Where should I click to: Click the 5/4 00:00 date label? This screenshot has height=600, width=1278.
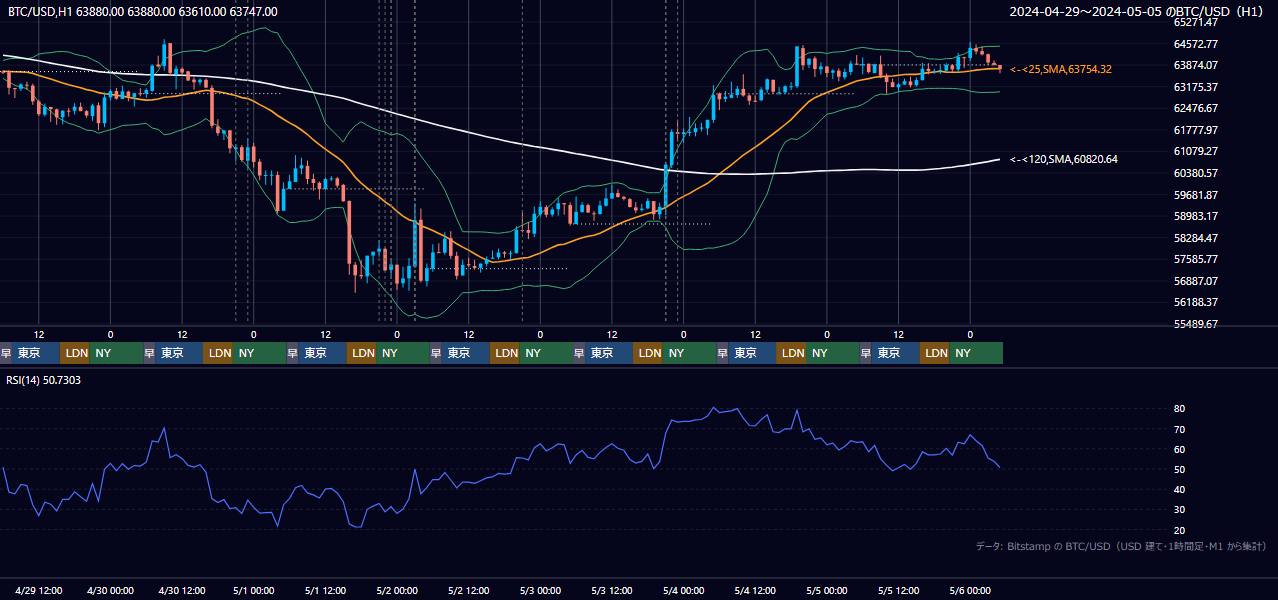[684, 590]
